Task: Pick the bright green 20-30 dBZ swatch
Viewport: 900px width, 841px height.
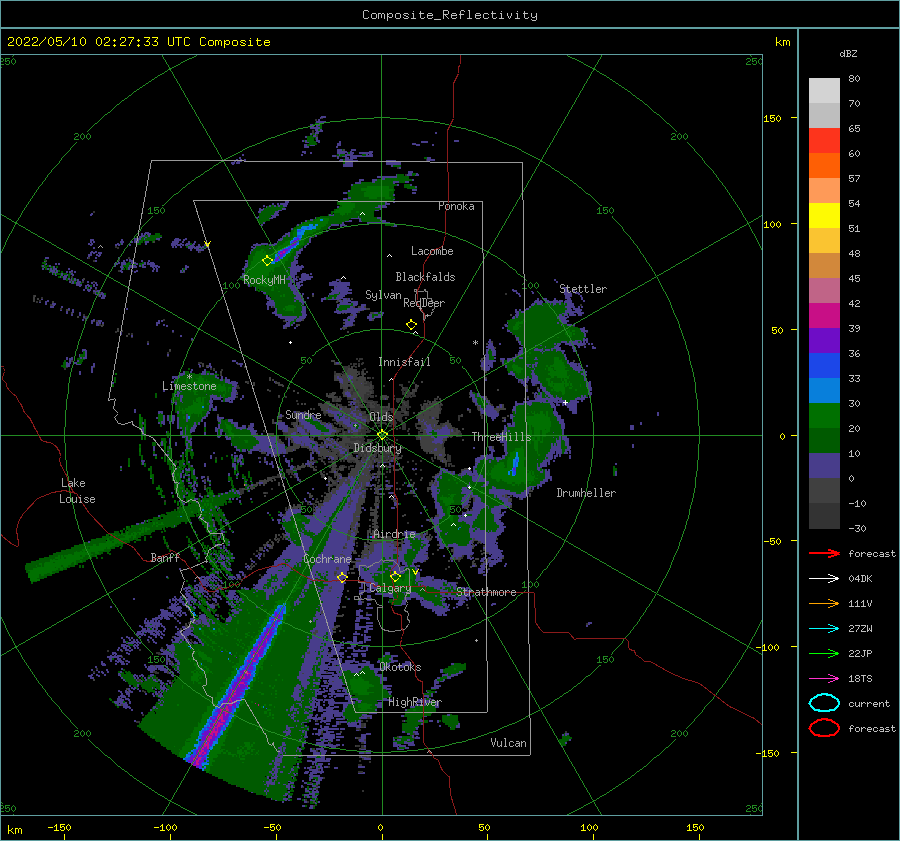Action: coord(824,416)
